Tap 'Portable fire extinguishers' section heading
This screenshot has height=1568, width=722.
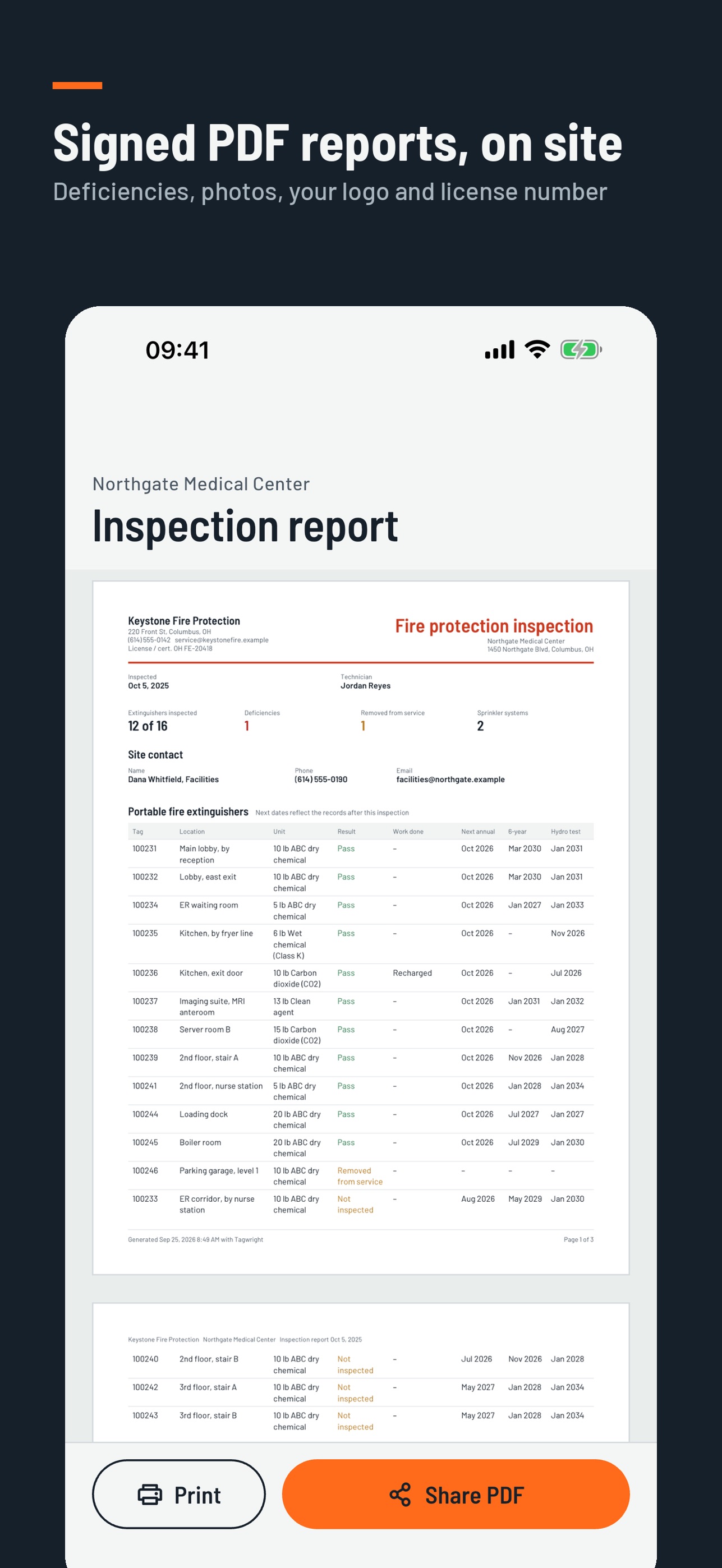(188, 811)
